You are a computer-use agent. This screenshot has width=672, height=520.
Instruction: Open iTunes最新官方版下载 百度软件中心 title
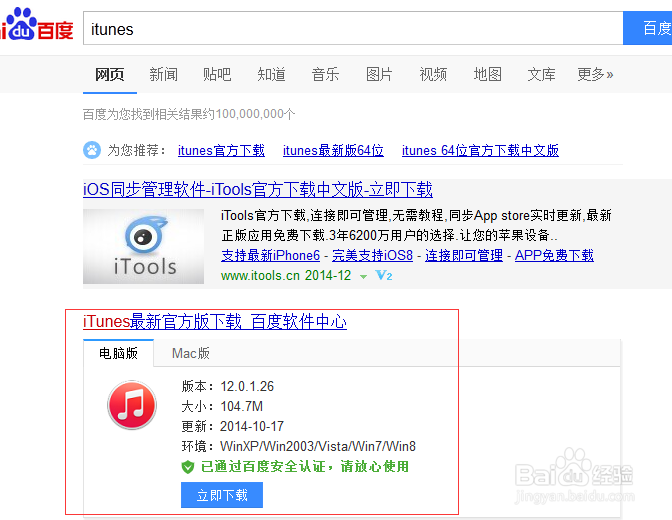(215, 322)
